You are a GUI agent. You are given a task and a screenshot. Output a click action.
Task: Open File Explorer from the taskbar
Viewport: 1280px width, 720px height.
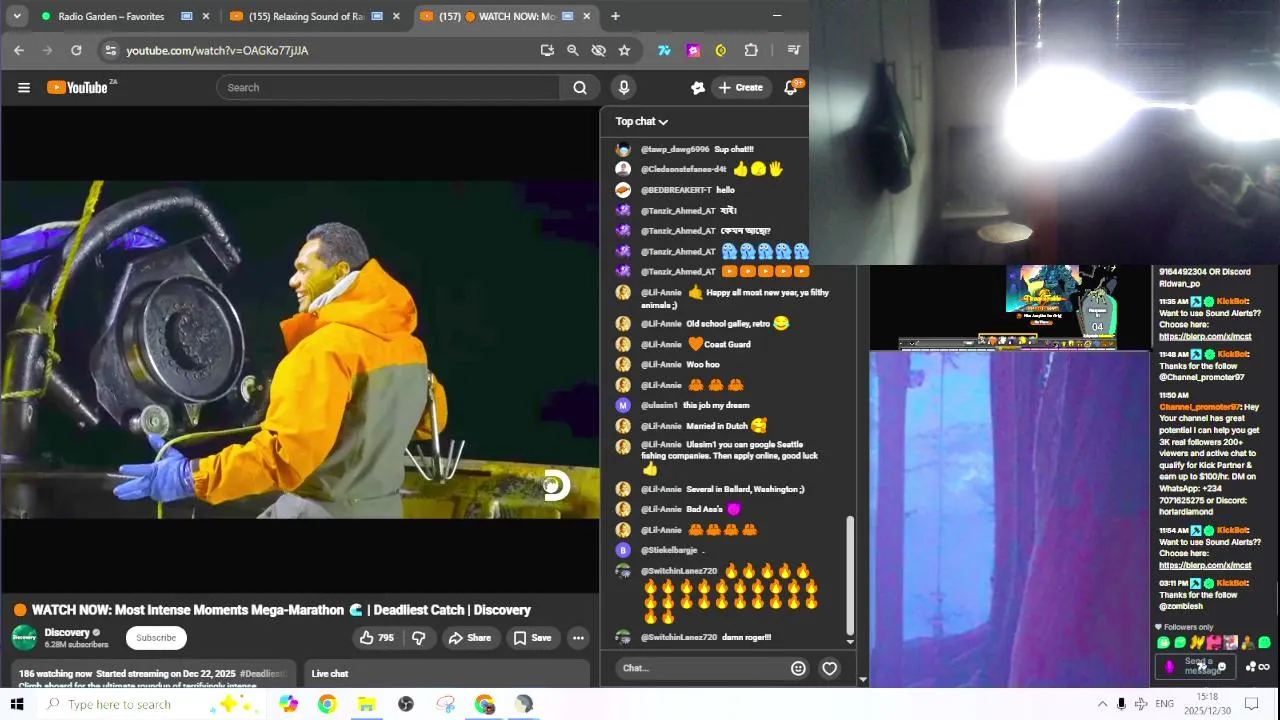pos(366,704)
